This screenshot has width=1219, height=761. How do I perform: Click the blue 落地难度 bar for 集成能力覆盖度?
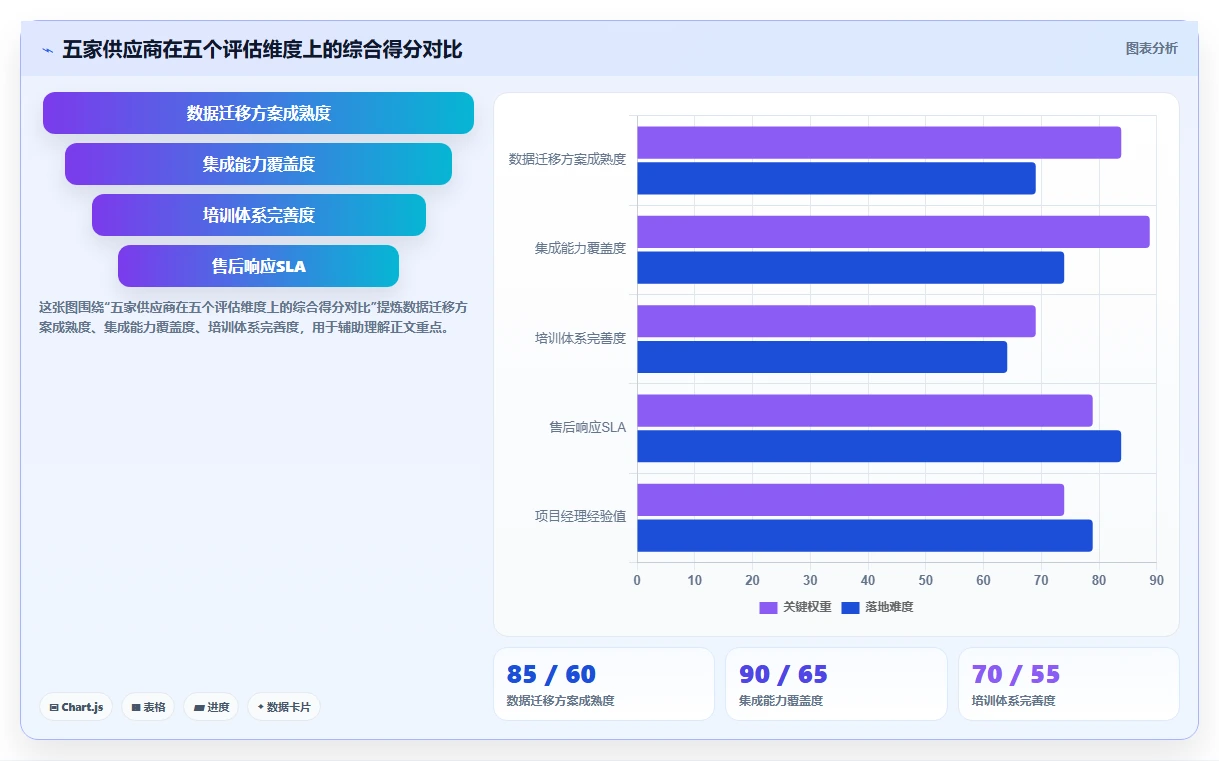pos(850,268)
